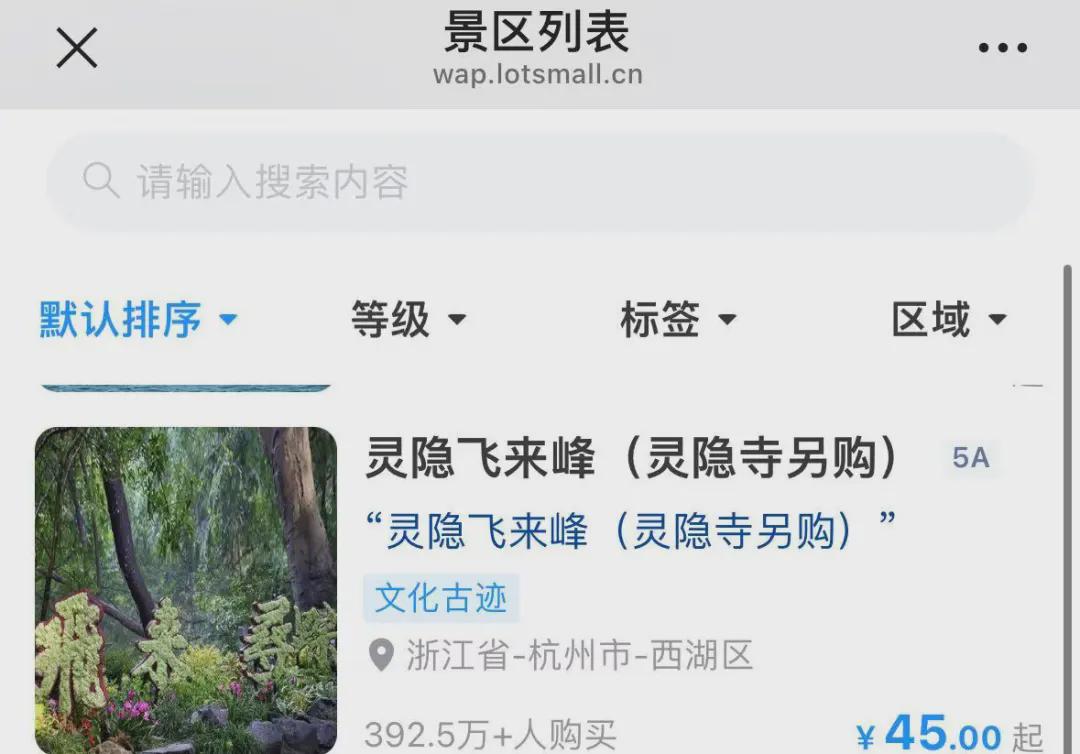
Task: Click the 5A rating badge
Action: click(x=970, y=458)
